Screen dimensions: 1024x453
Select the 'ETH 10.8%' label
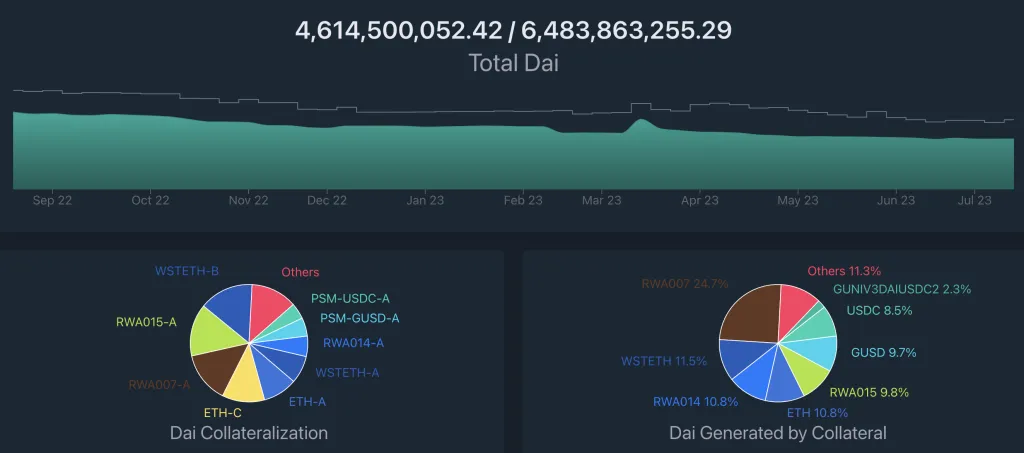(817, 413)
